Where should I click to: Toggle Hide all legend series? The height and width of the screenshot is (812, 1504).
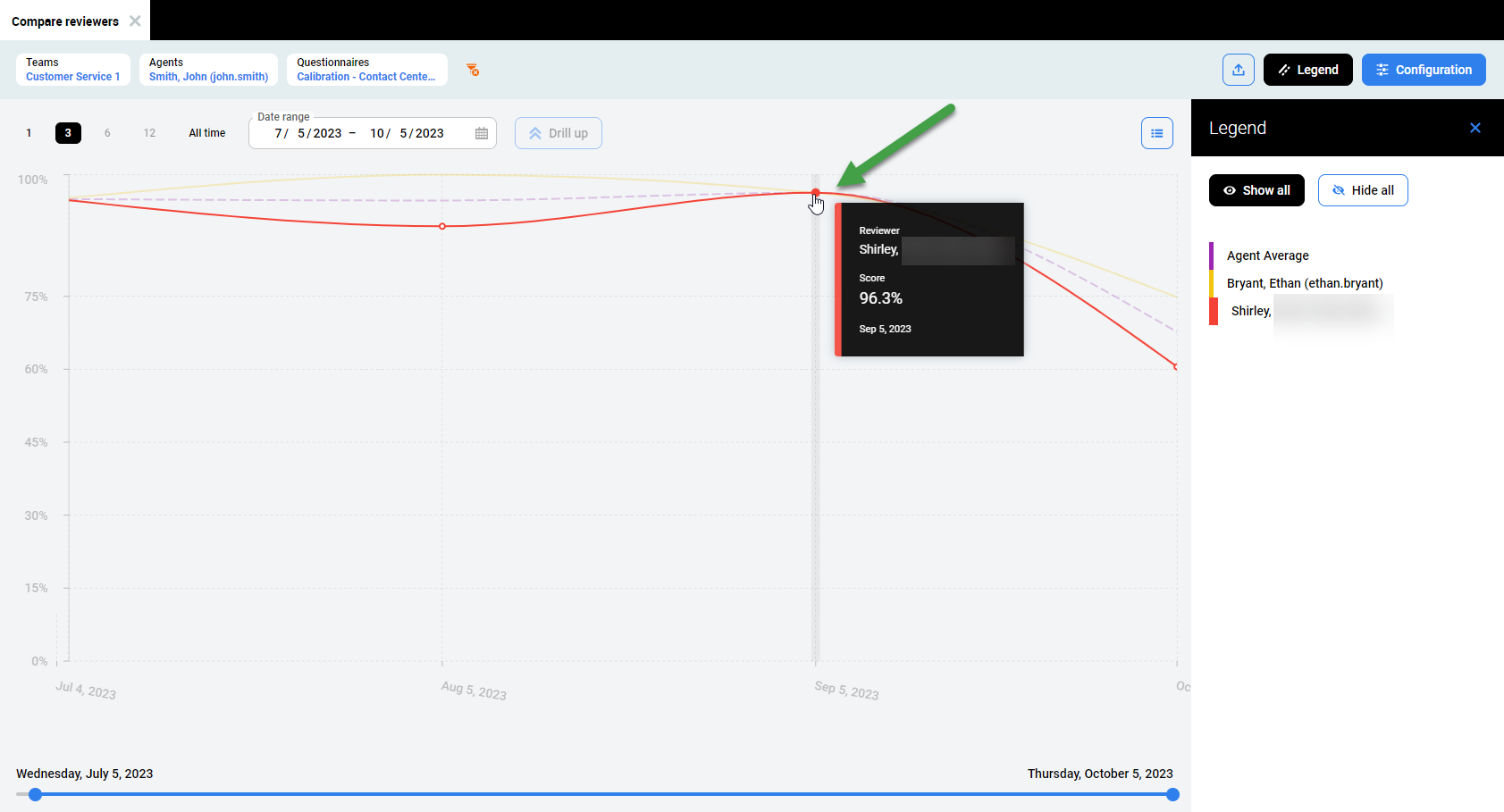tap(1363, 189)
